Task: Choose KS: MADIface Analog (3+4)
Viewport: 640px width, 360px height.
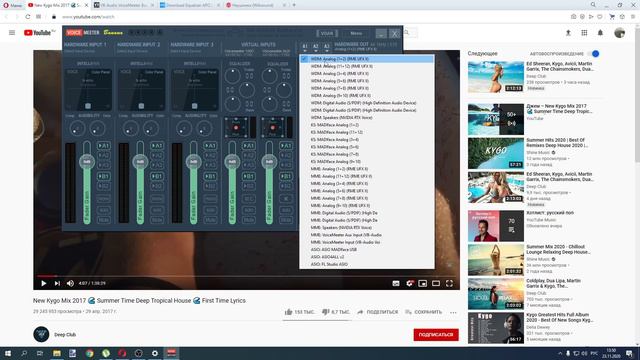Action: (x=367, y=140)
